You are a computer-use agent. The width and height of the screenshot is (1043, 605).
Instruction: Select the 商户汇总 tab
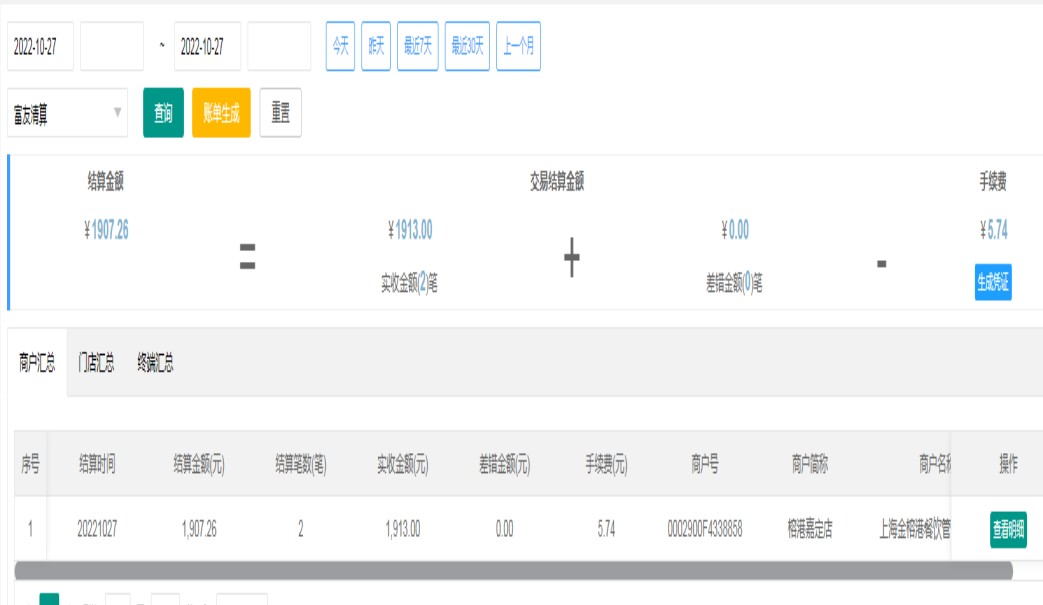[x=37, y=363]
